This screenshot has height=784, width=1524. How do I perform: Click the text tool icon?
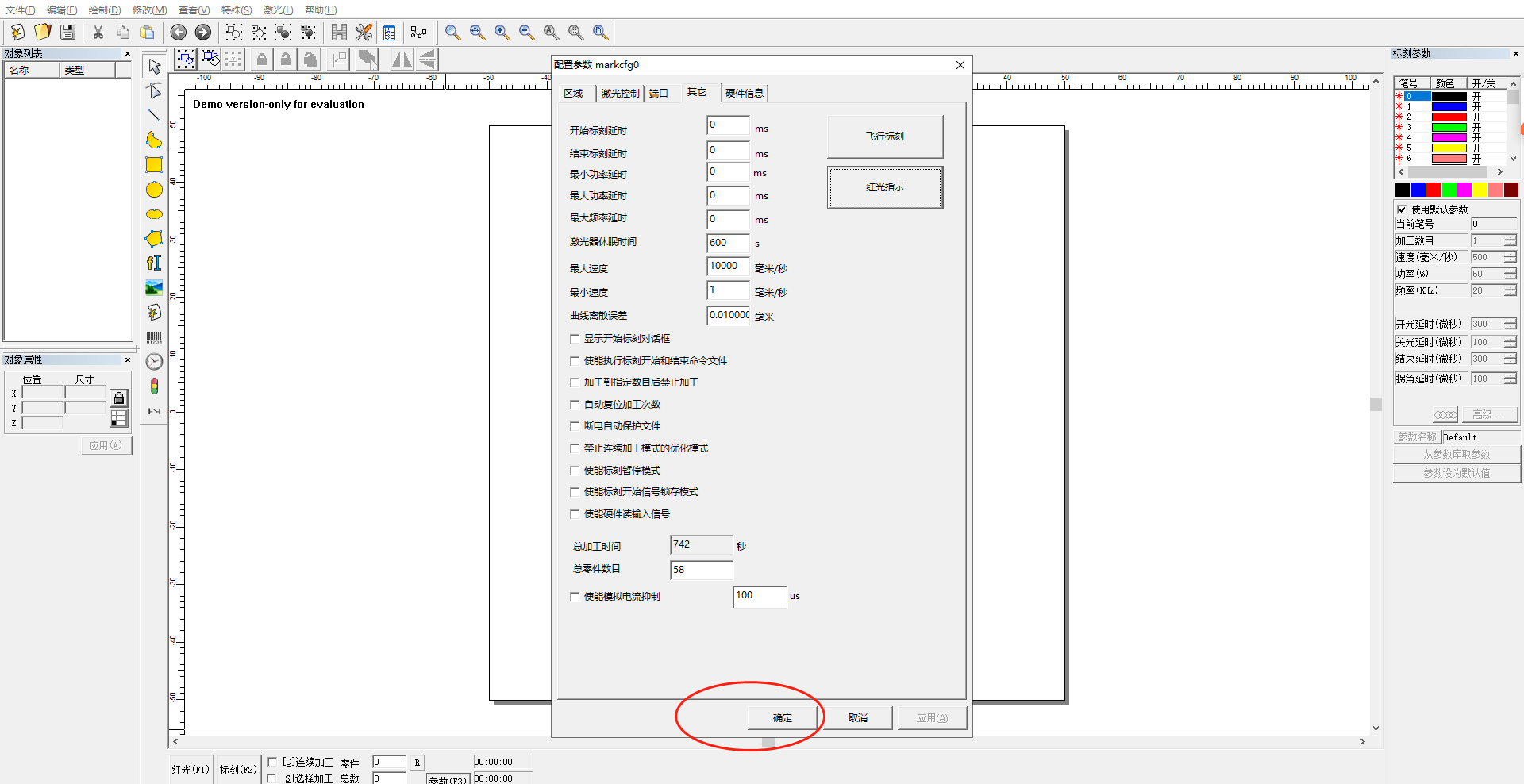[x=154, y=263]
